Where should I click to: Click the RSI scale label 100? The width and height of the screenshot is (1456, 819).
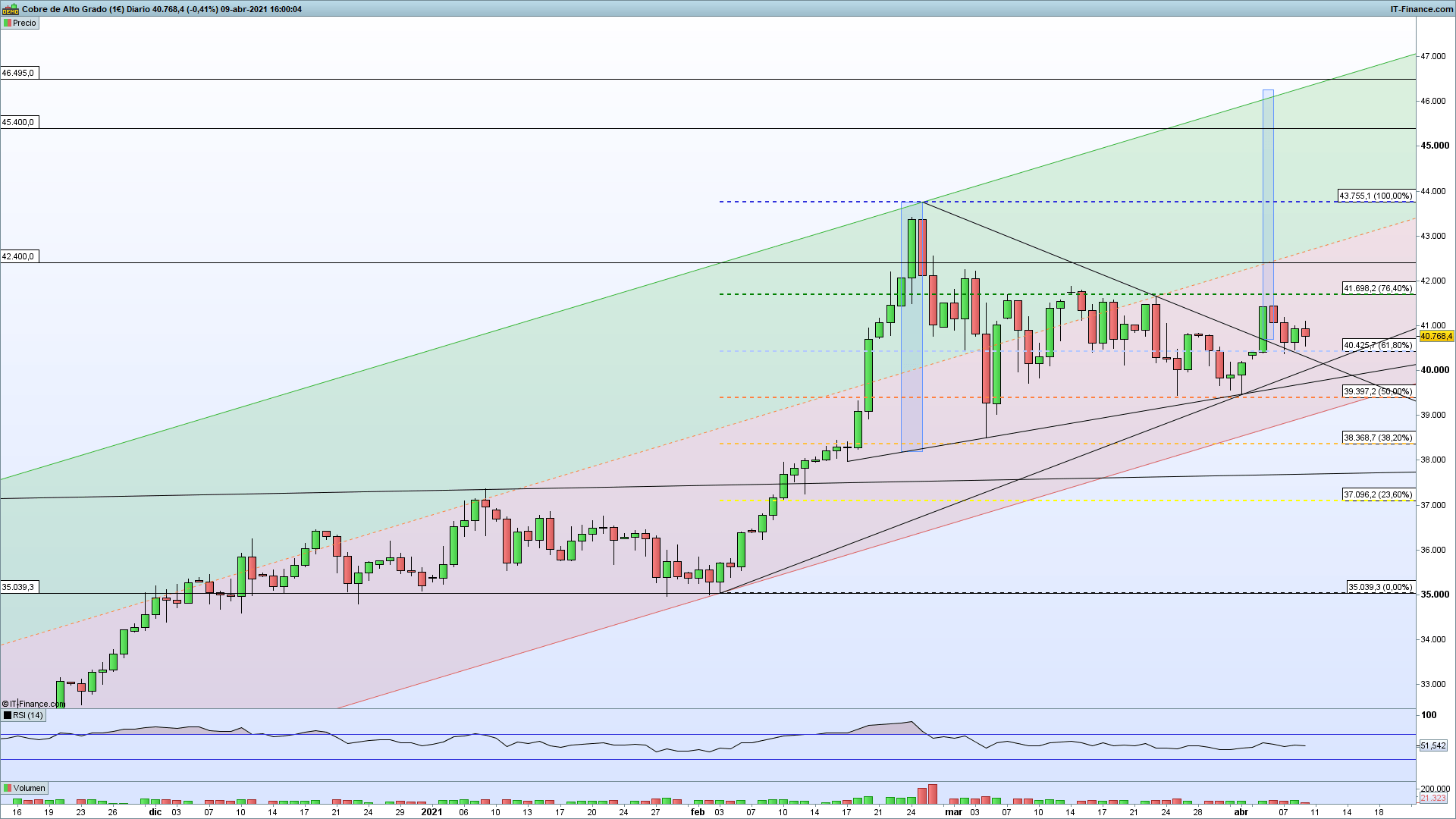pos(1429,715)
